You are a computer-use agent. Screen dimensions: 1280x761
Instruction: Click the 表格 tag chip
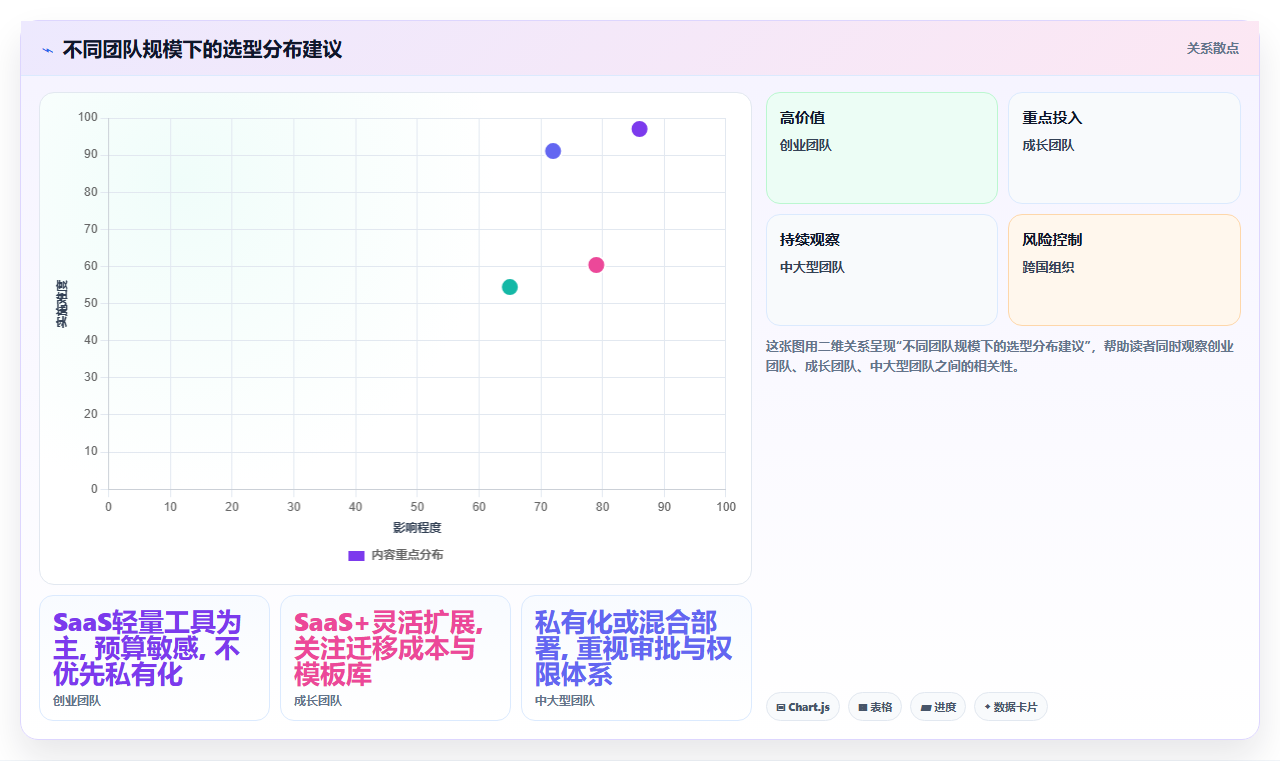875,707
